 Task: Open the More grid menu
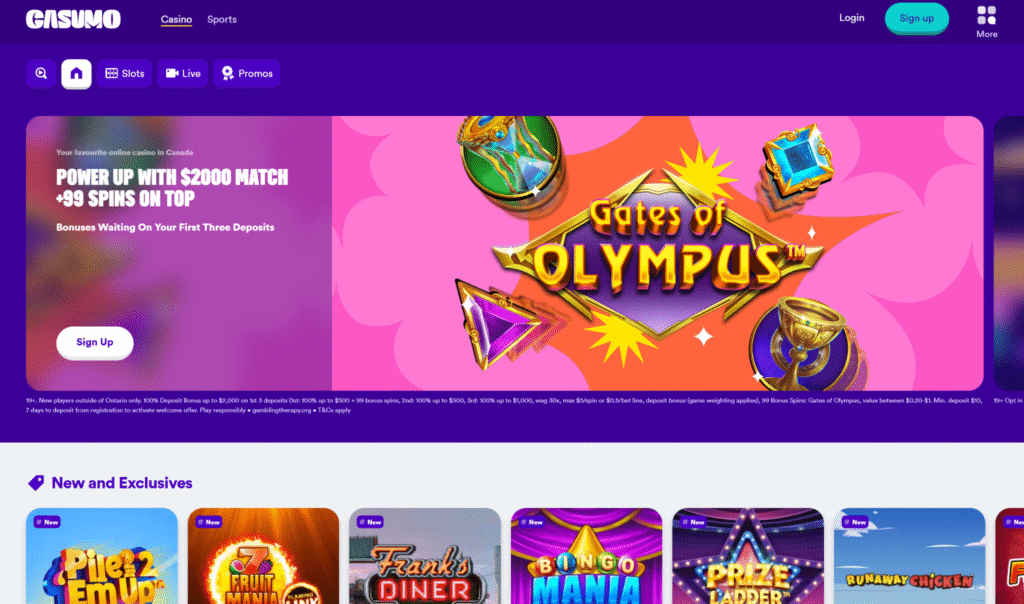(x=986, y=22)
